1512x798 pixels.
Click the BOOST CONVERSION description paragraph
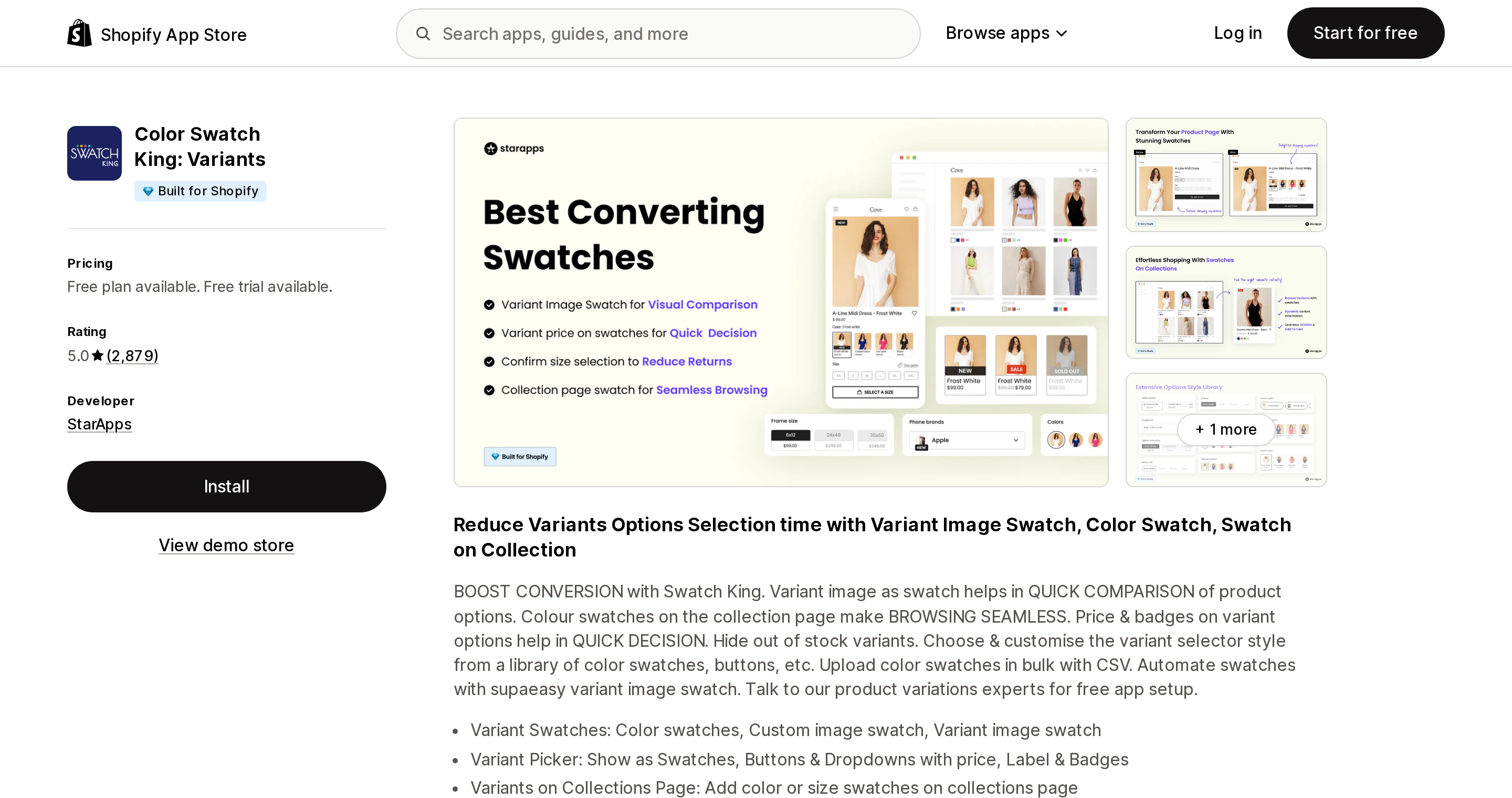click(x=875, y=640)
